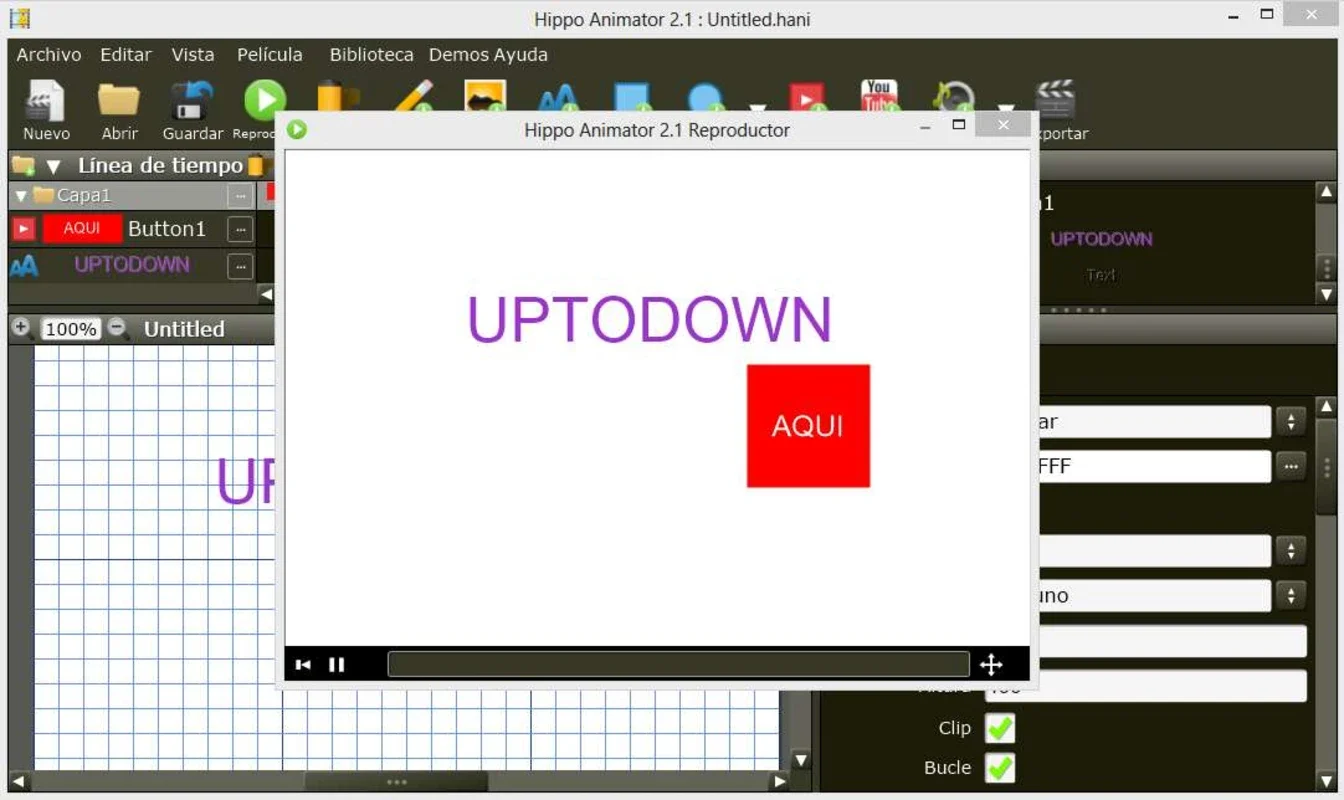Screen dimensions: 1344x800
Task: Click the color value field ending FFF
Action: [1154, 466]
